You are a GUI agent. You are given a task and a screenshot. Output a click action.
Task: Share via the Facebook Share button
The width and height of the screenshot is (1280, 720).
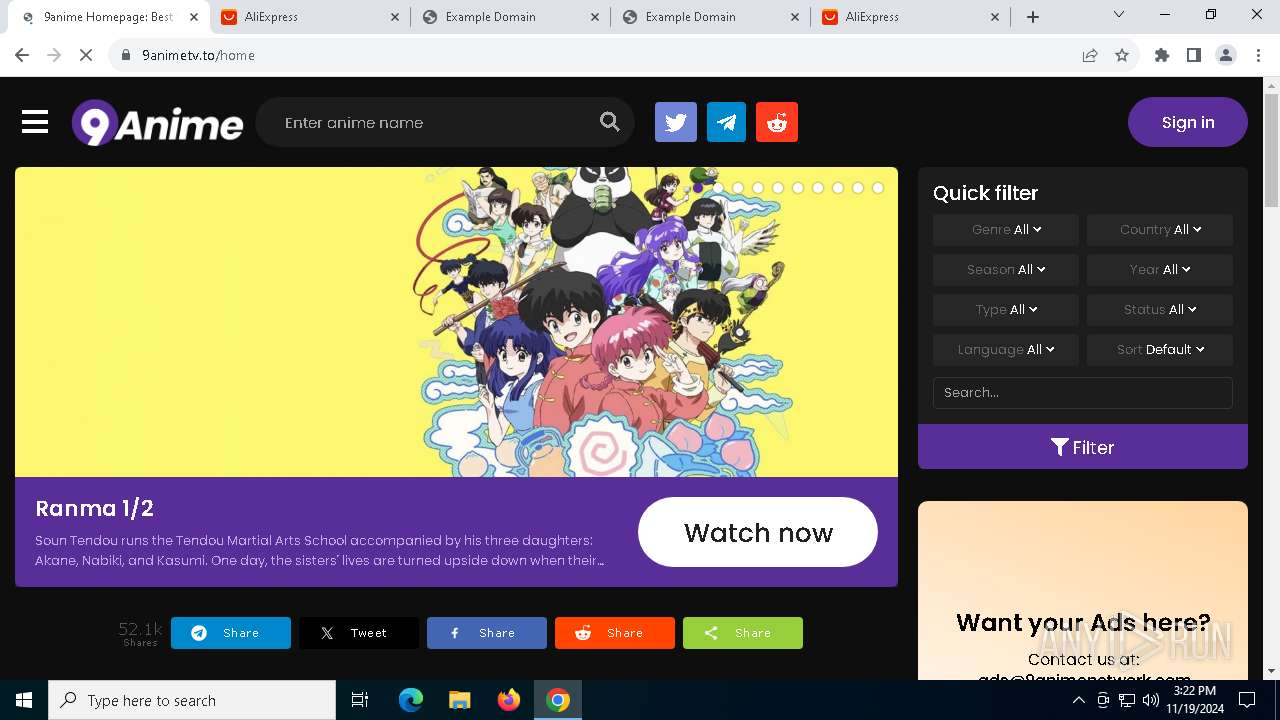(487, 633)
